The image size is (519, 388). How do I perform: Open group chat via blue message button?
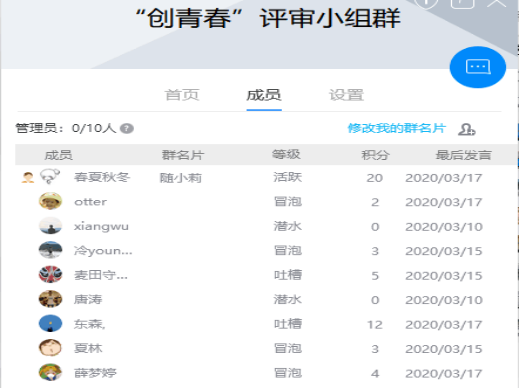tap(478, 67)
